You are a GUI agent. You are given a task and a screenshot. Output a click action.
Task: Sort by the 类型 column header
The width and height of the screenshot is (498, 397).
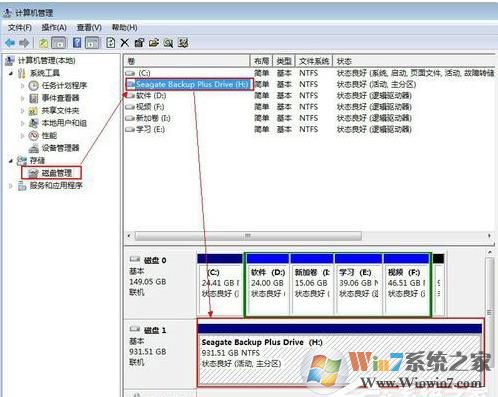pyautogui.click(x=284, y=61)
